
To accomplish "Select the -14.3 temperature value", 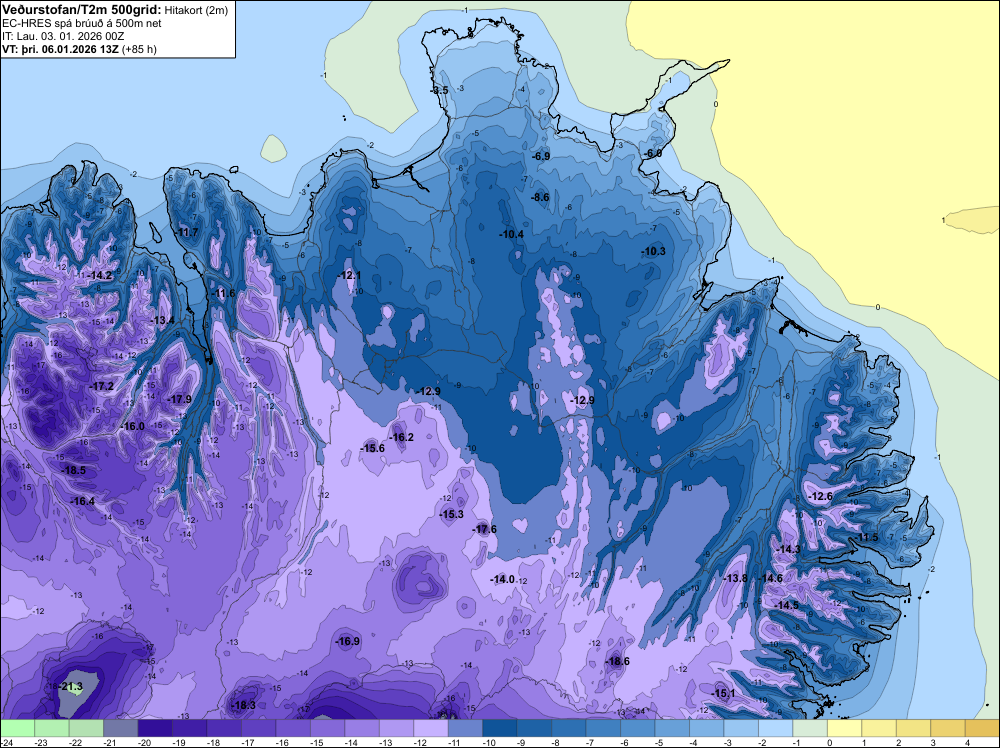I will [x=789, y=550].
